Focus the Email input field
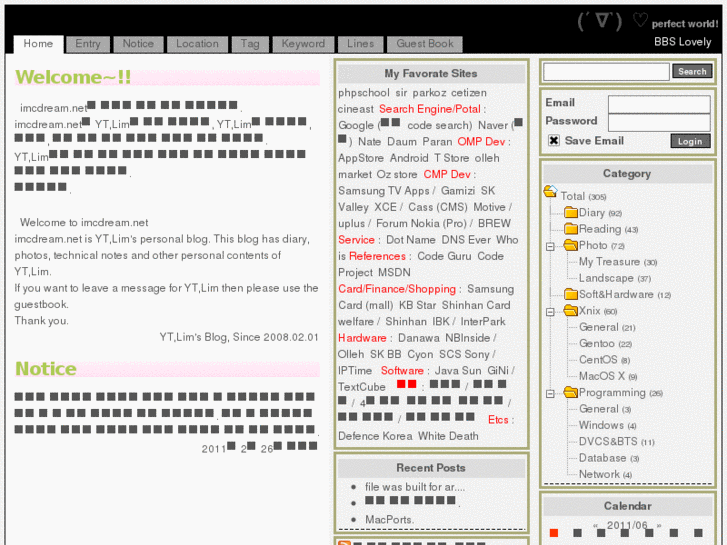This screenshot has height=545, width=727. [x=659, y=104]
